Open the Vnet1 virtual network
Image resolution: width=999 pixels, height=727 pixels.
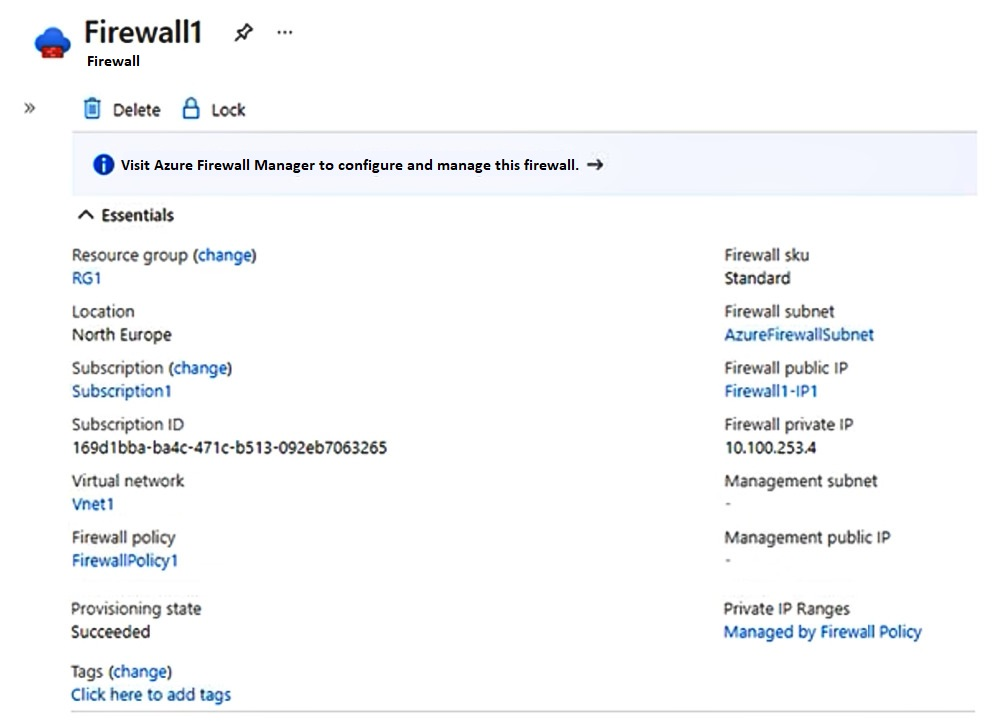point(93,504)
